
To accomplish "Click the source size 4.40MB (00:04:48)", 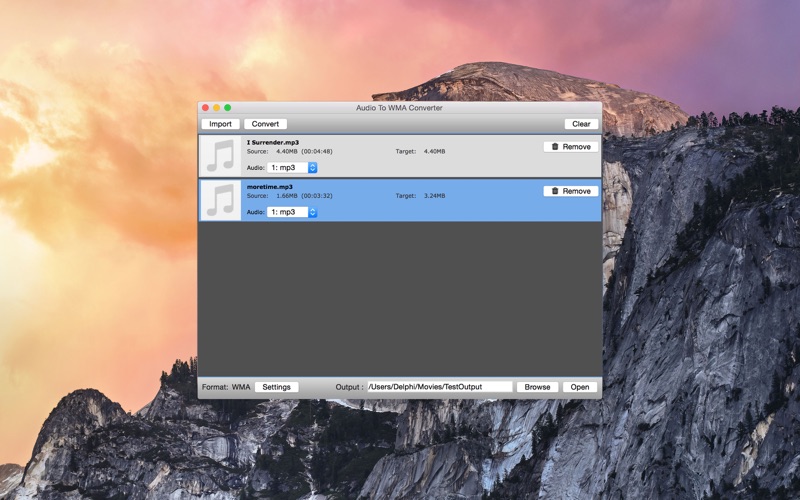I will pyautogui.click(x=305, y=152).
